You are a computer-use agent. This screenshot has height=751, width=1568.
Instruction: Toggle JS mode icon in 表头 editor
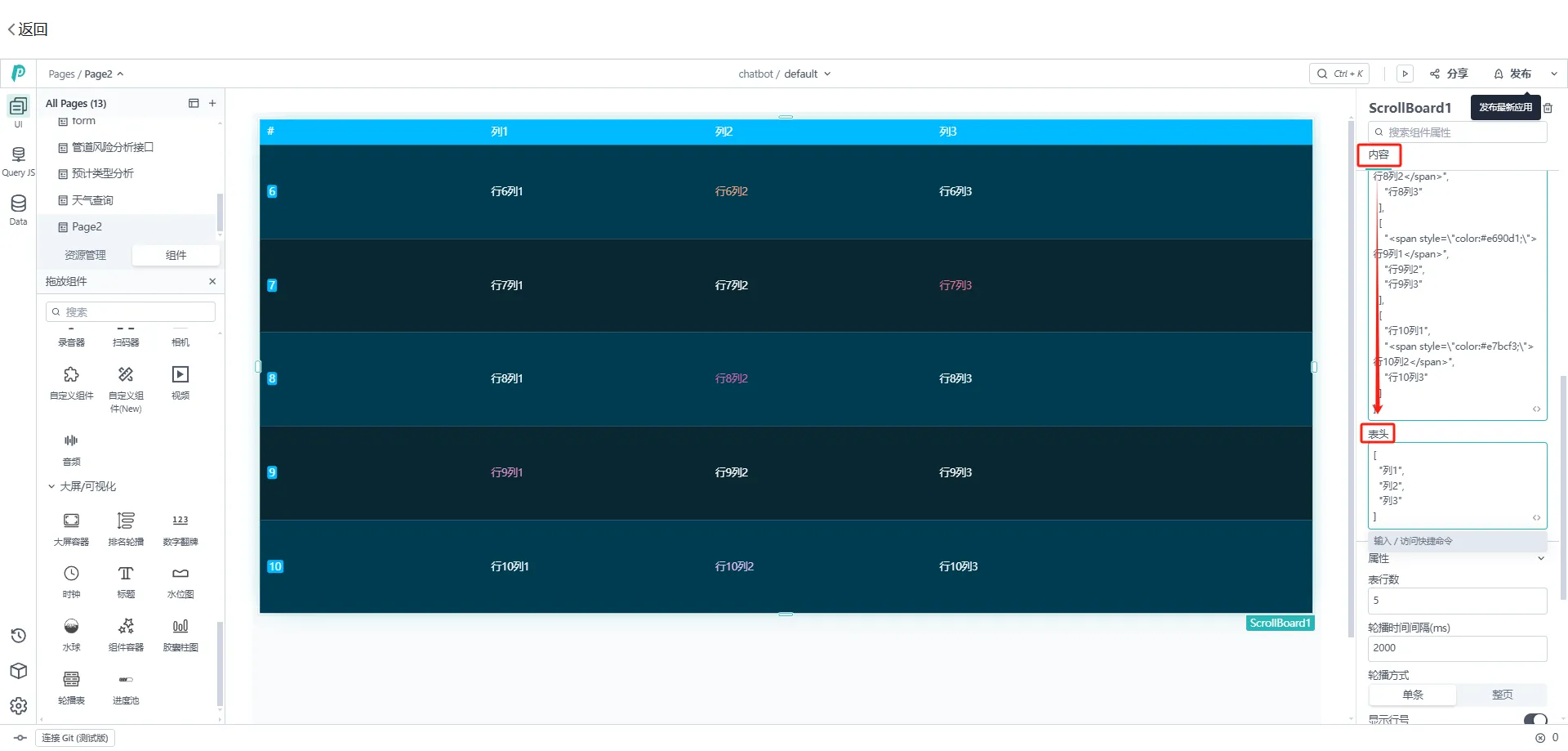[x=1536, y=517]
